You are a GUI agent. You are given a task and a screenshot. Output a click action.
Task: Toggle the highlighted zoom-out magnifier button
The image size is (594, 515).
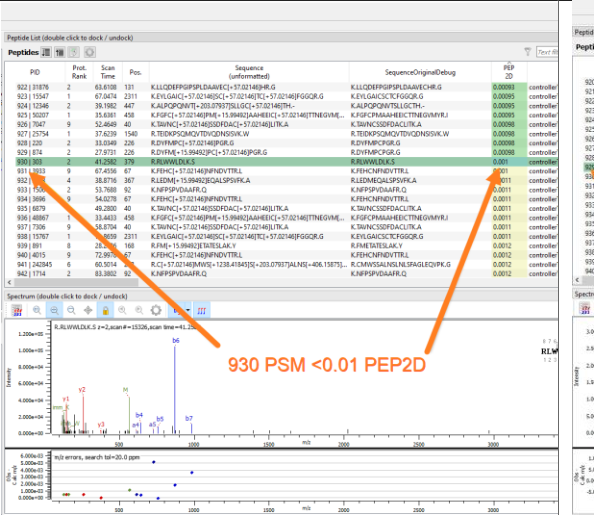point(54,310)
